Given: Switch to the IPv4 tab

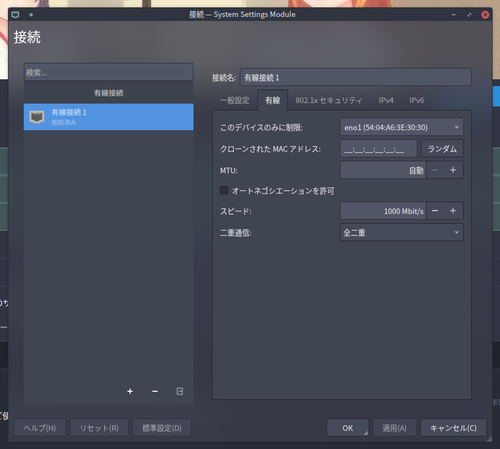Looking at the screenshot, I should (x=386, y=100).
